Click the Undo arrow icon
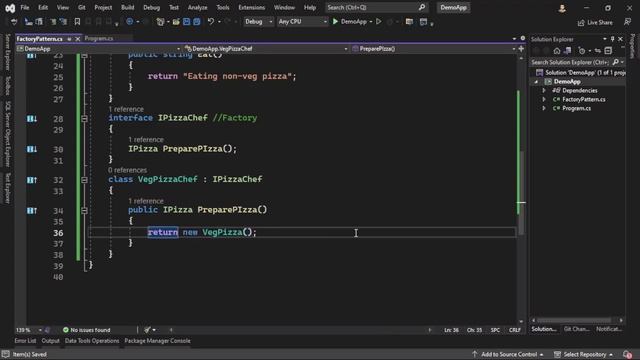The height and width of the screenshot is (360, 640). click(211, 21)
